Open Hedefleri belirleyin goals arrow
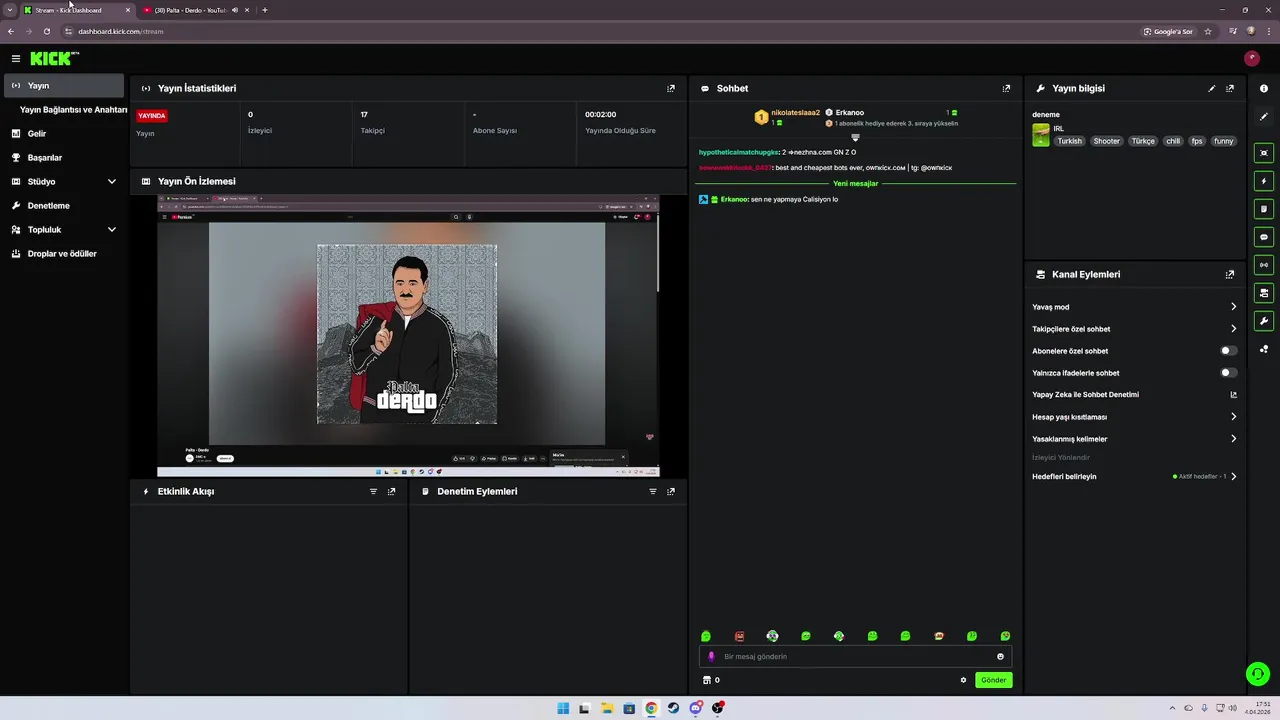Viewport: 1280px width, 720px height. (1233, 477)
